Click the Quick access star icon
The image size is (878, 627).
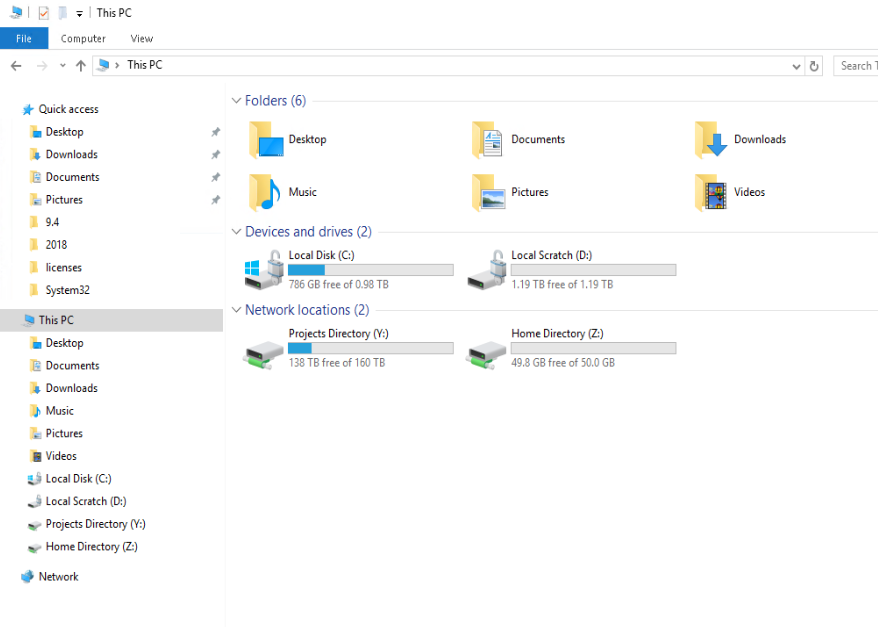point(27,110)
